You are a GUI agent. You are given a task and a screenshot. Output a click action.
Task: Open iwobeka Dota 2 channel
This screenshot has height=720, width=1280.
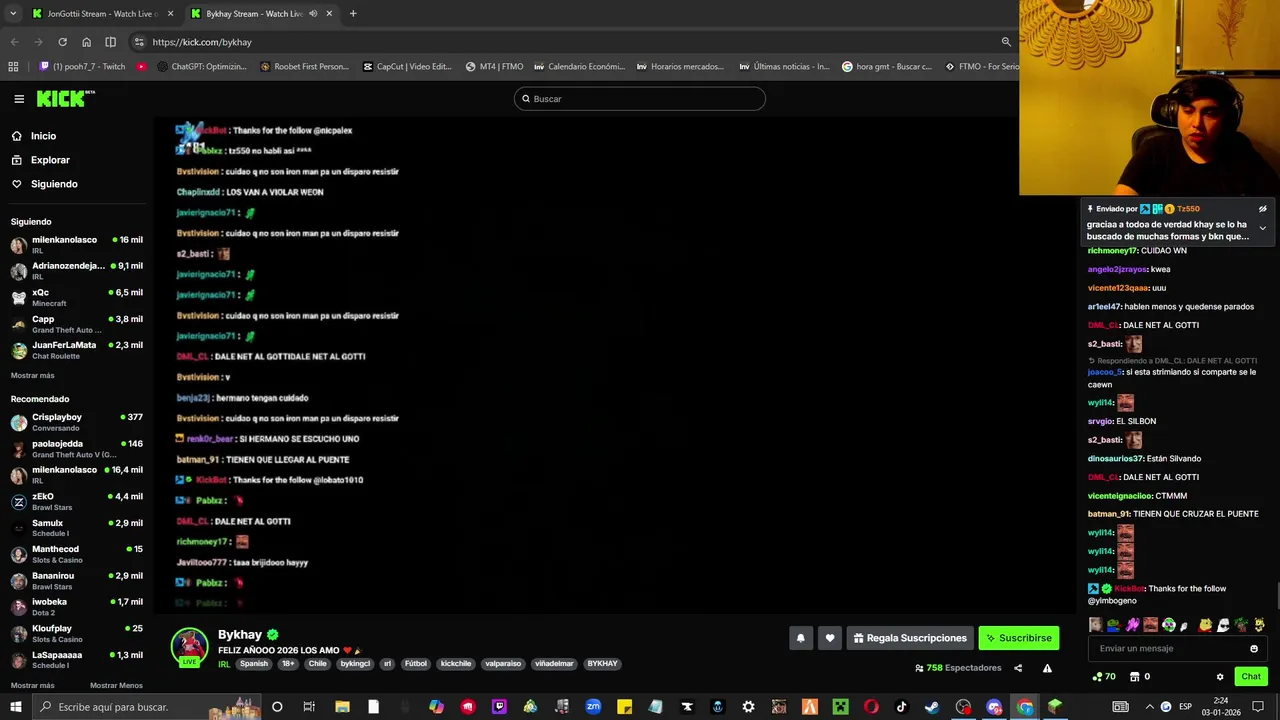click(76, 607)
